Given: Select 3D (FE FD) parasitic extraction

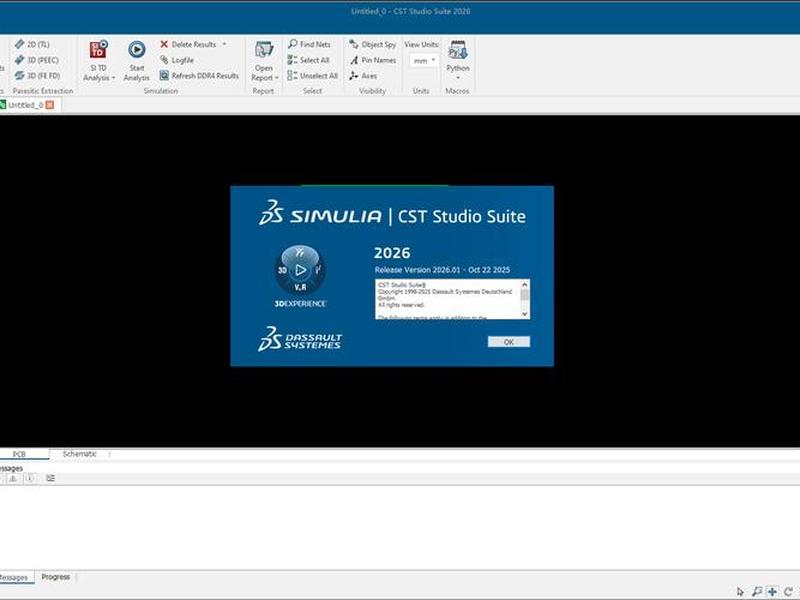Looking at the screenshot, I should click(x=37, y=76).
